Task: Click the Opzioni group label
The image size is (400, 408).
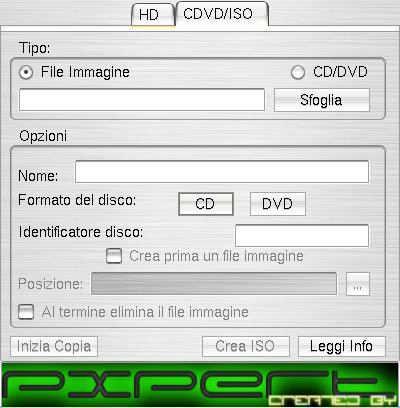Action: [x=43, y=136]
